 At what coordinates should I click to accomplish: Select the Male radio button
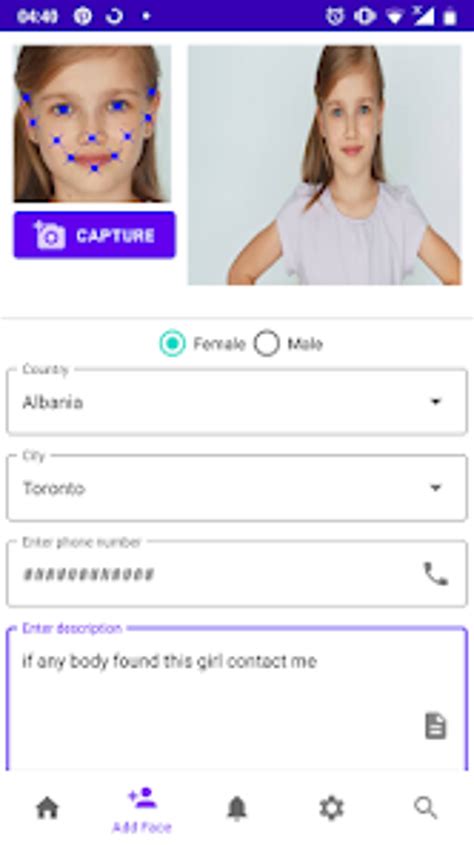pyautogui.click(x=267, y=343)
